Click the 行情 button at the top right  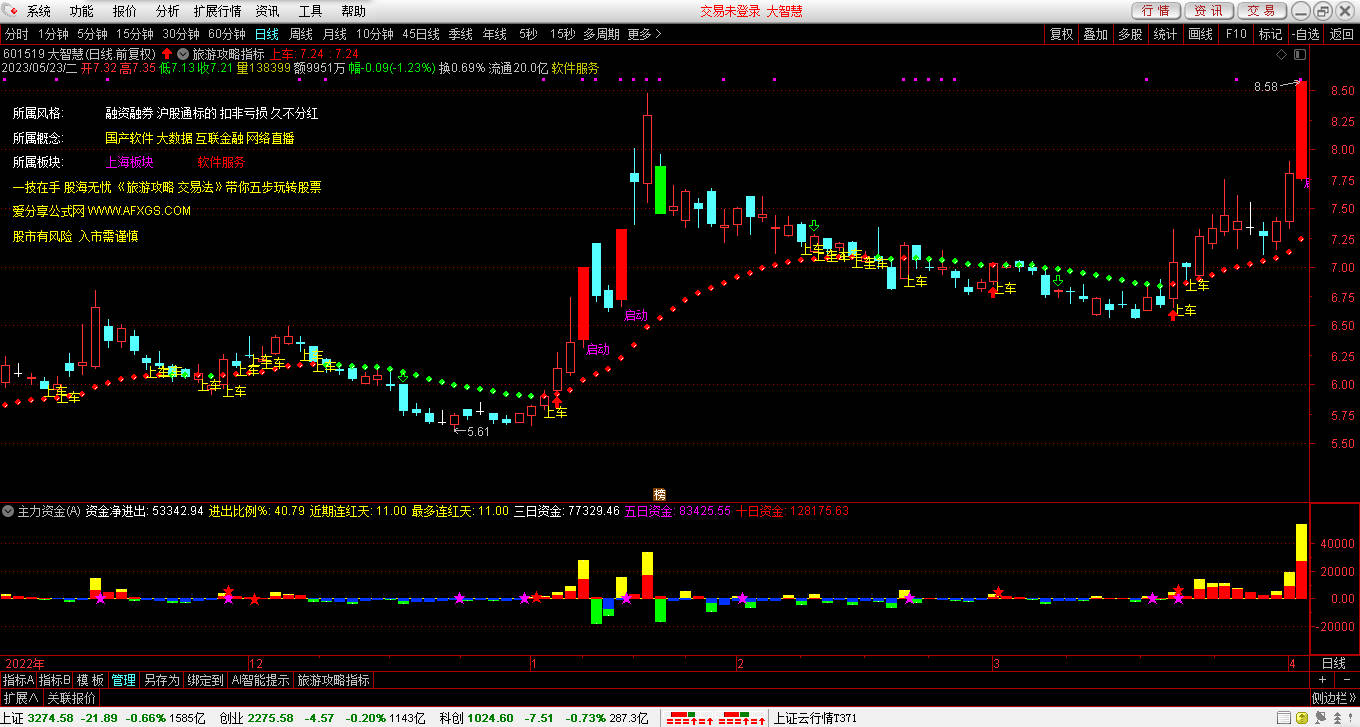click(x=1155, y=11)
